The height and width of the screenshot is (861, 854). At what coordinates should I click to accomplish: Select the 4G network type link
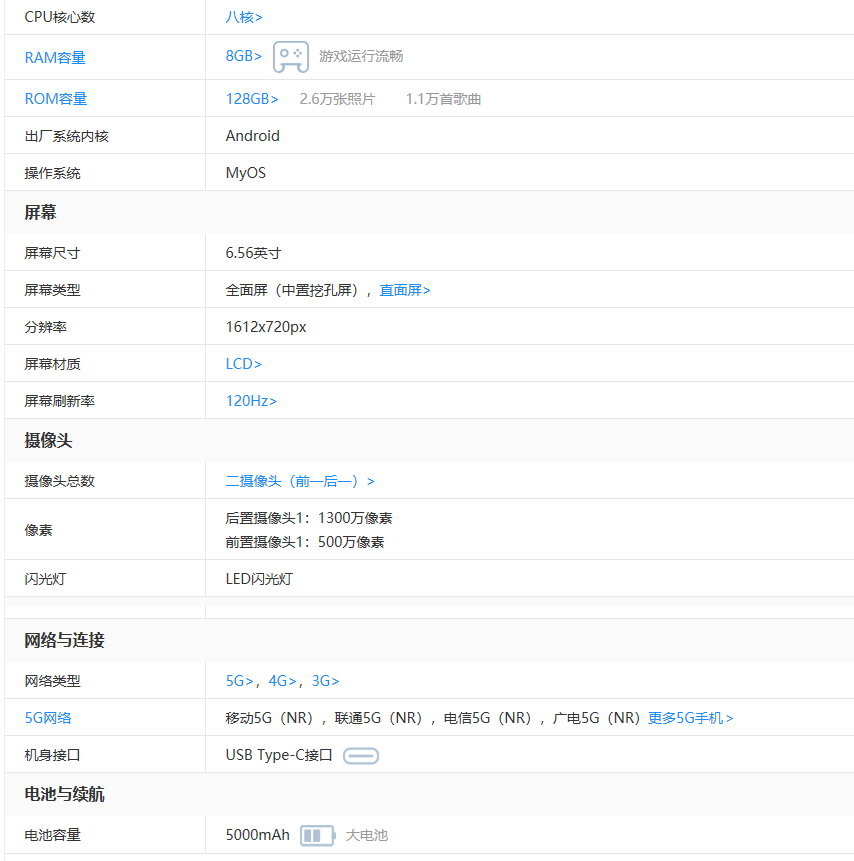coord(282,681)
